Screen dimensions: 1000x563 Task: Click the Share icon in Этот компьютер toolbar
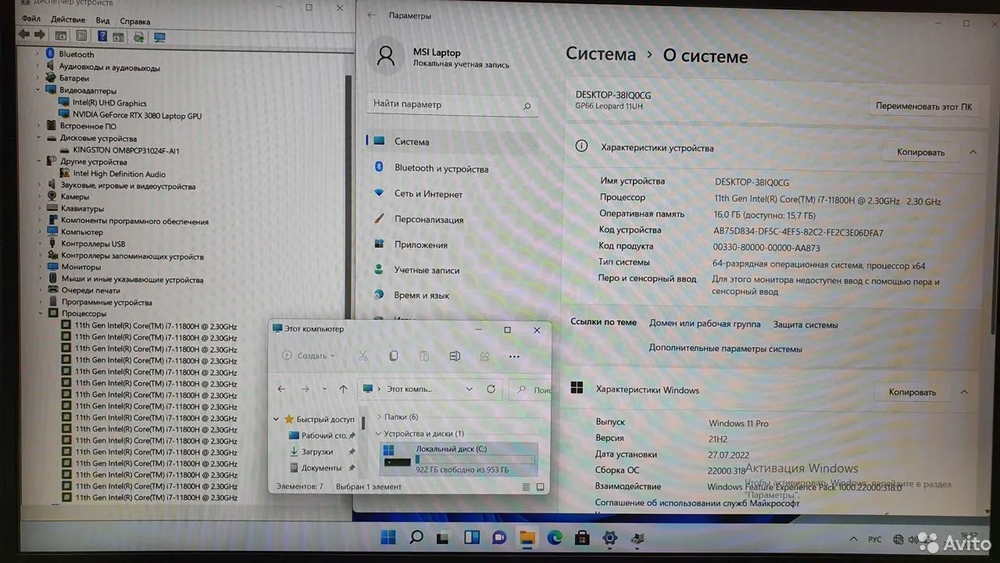click(485, 356)
